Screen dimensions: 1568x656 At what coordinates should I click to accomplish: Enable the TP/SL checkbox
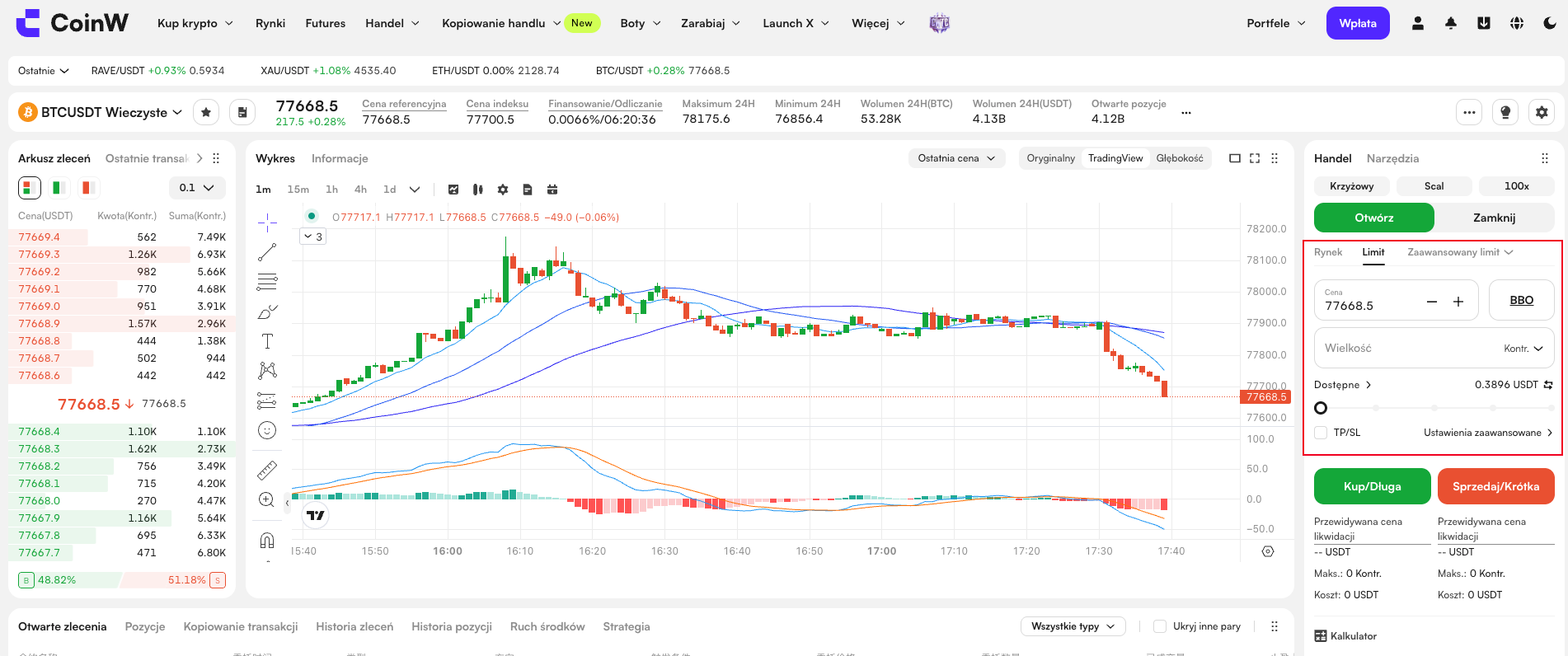click(1321, 433)
